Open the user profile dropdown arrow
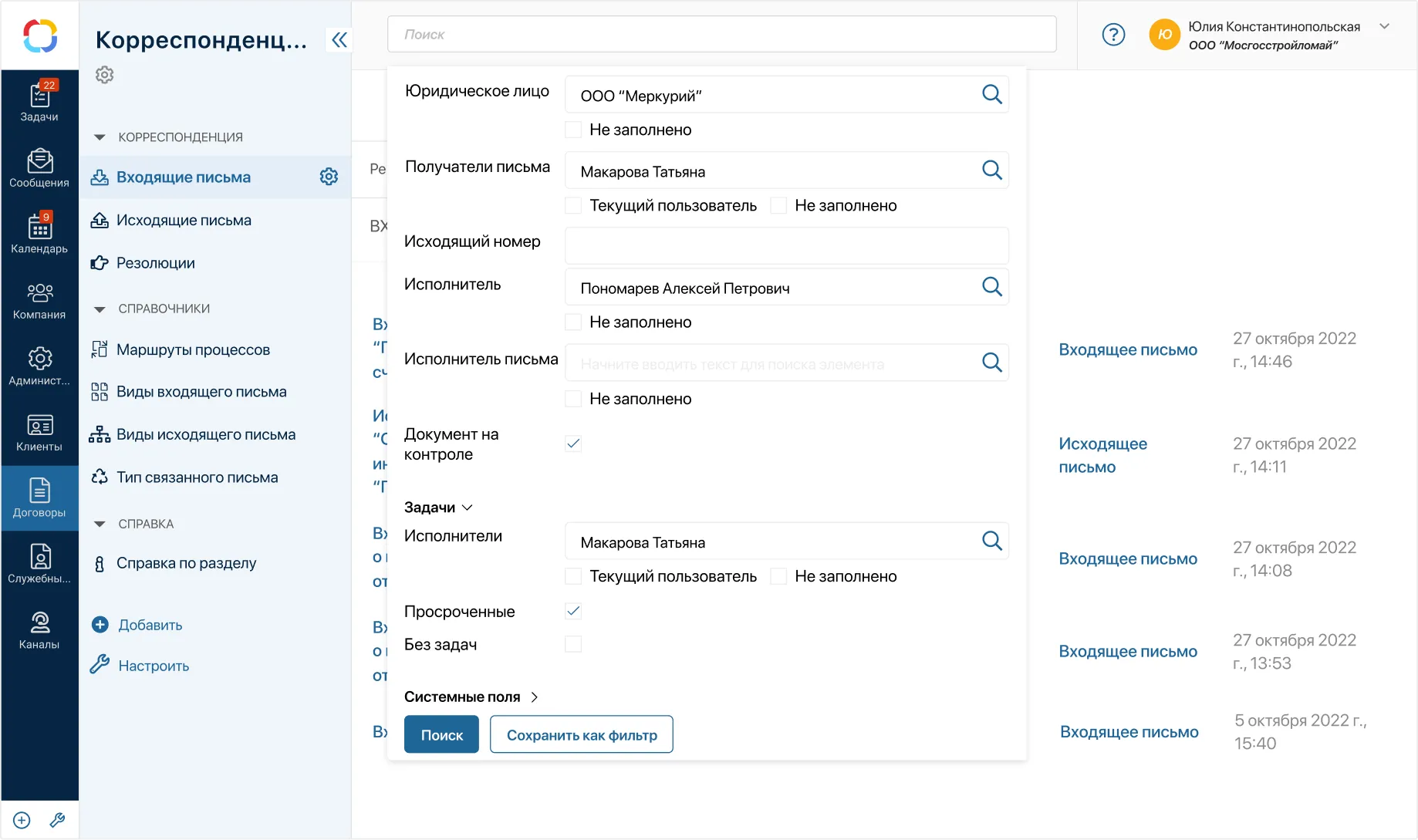 click(1385, 26)
